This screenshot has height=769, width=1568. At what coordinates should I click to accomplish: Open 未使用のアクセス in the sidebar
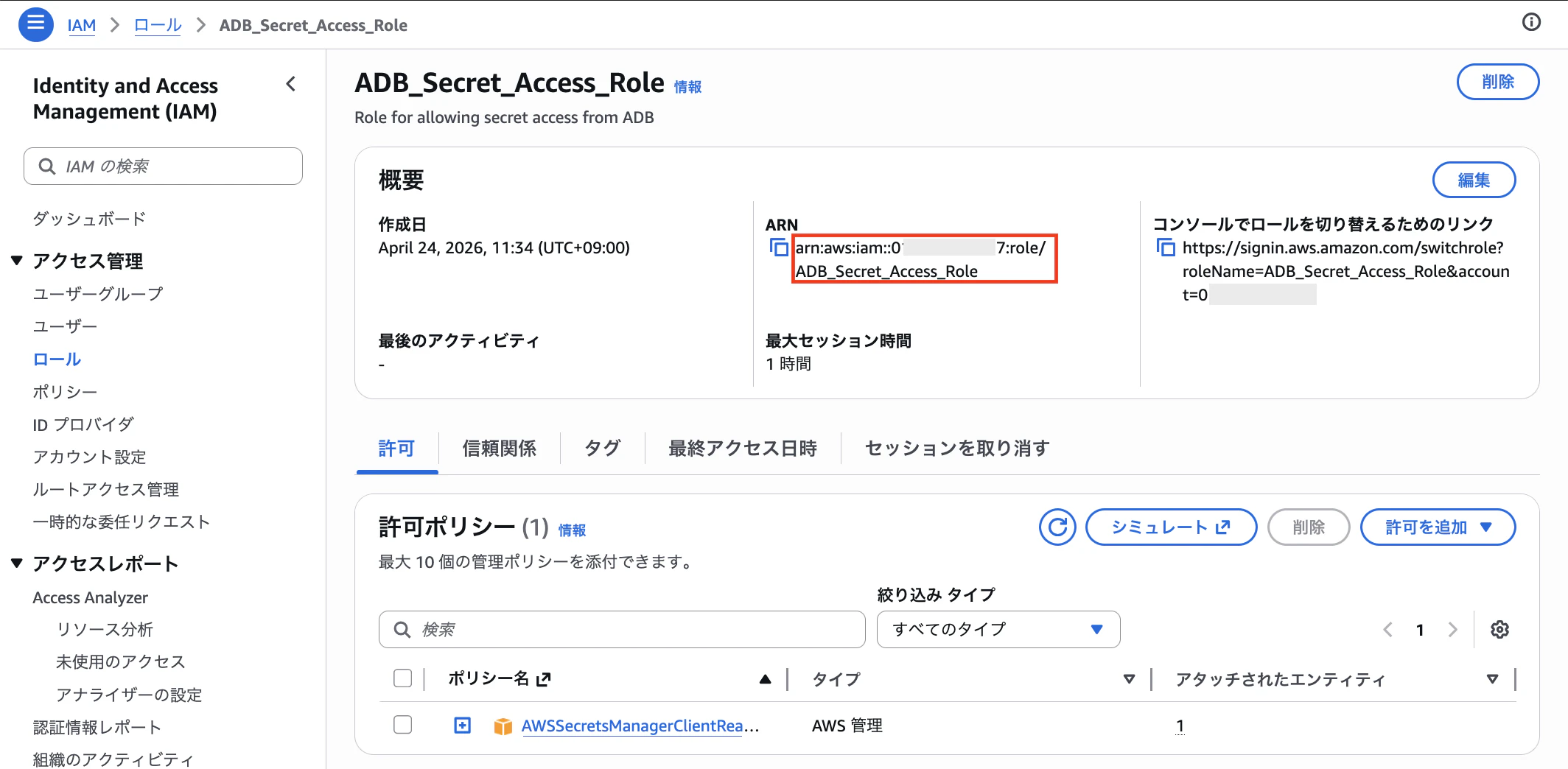[x=121, y=662]
